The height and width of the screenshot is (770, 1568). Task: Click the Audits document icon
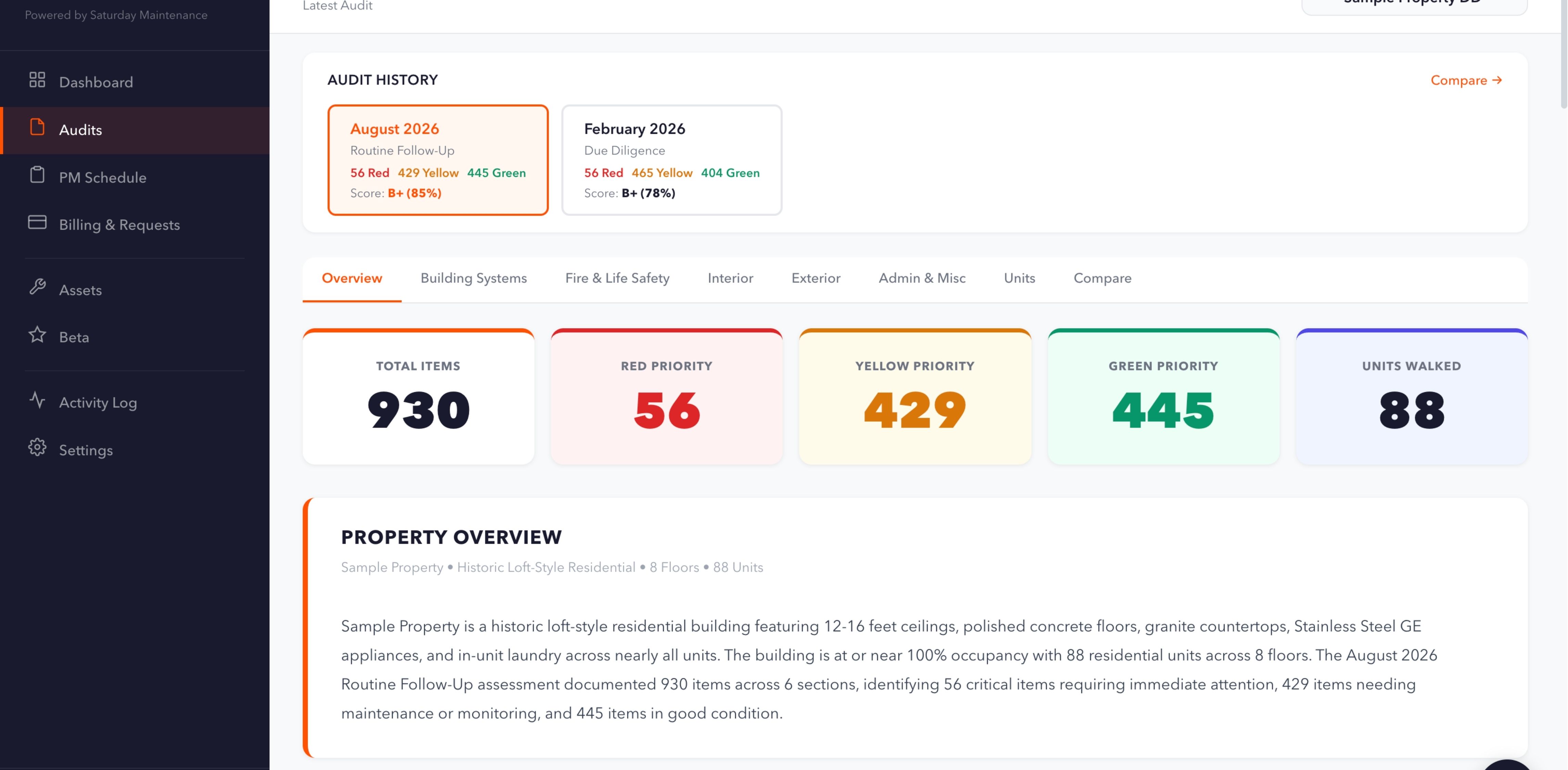click(x=37, y=127)
